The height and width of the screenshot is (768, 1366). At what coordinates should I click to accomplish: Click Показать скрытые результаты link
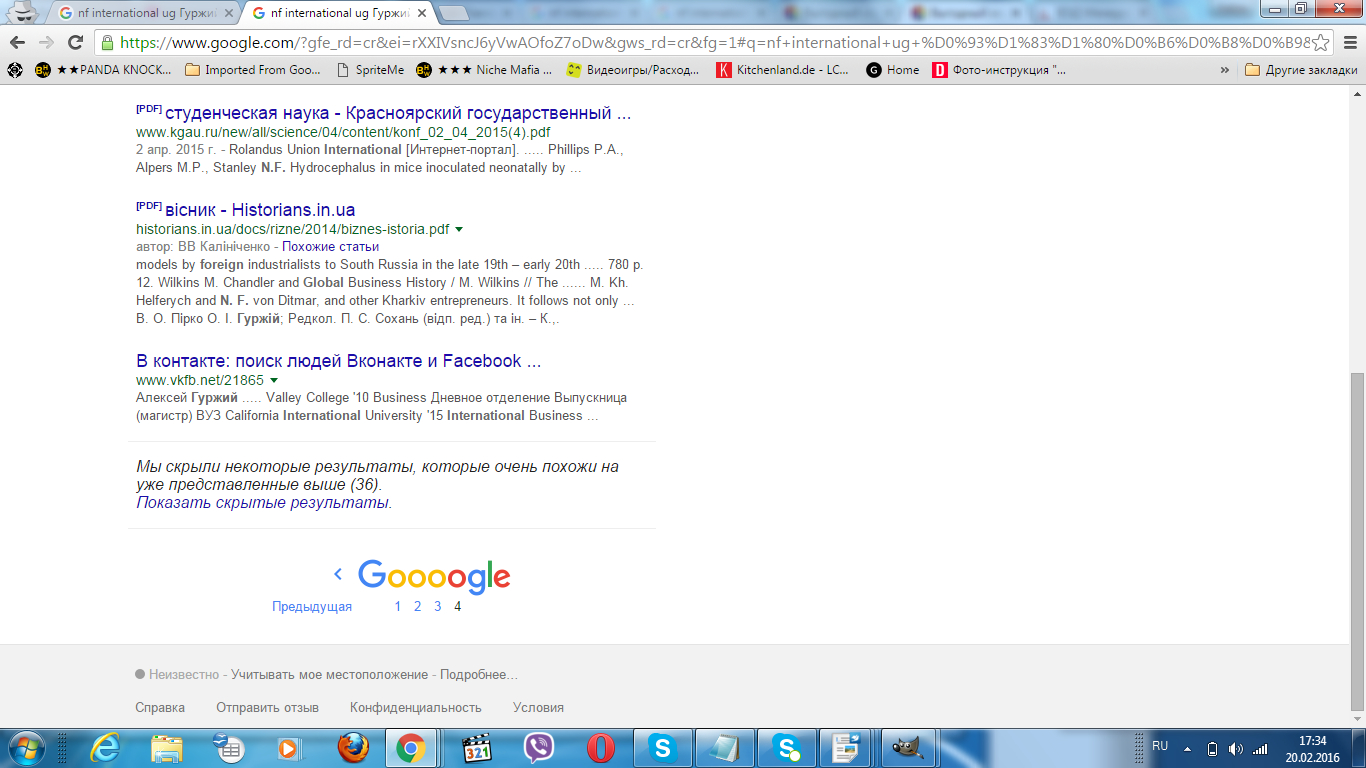tap(264, 502)
